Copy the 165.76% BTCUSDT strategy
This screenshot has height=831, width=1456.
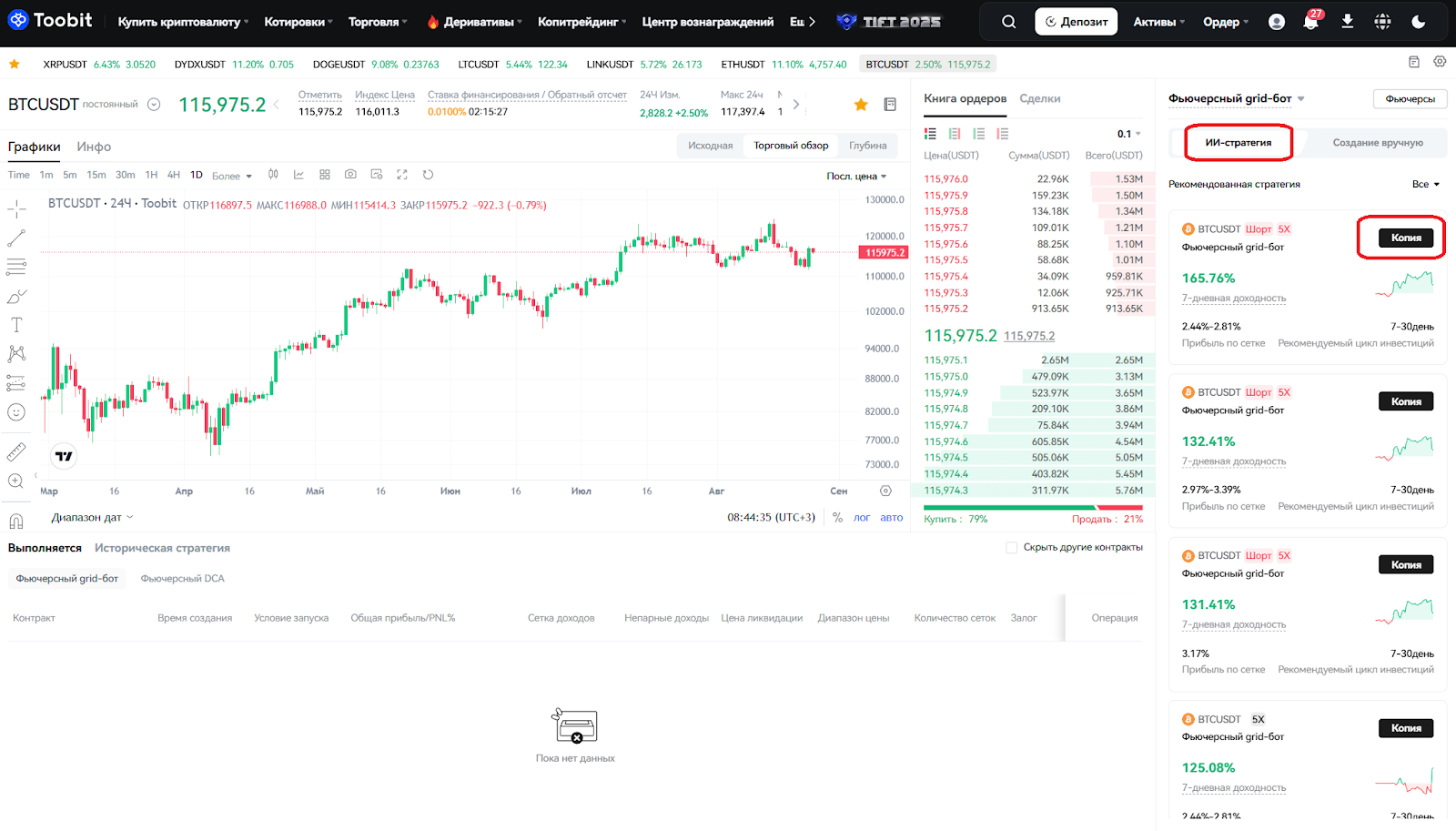(x=1405, y=238)
